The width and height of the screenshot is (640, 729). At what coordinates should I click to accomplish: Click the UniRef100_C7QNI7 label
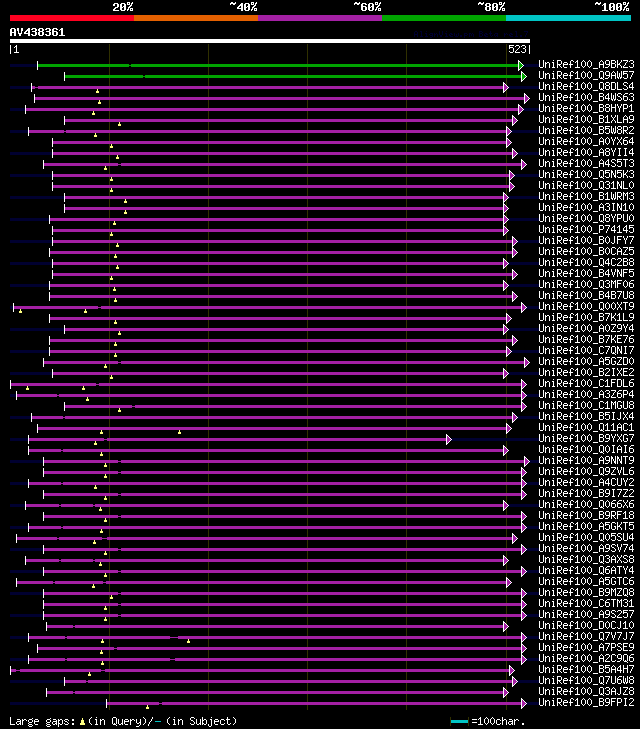coord(586,351)
